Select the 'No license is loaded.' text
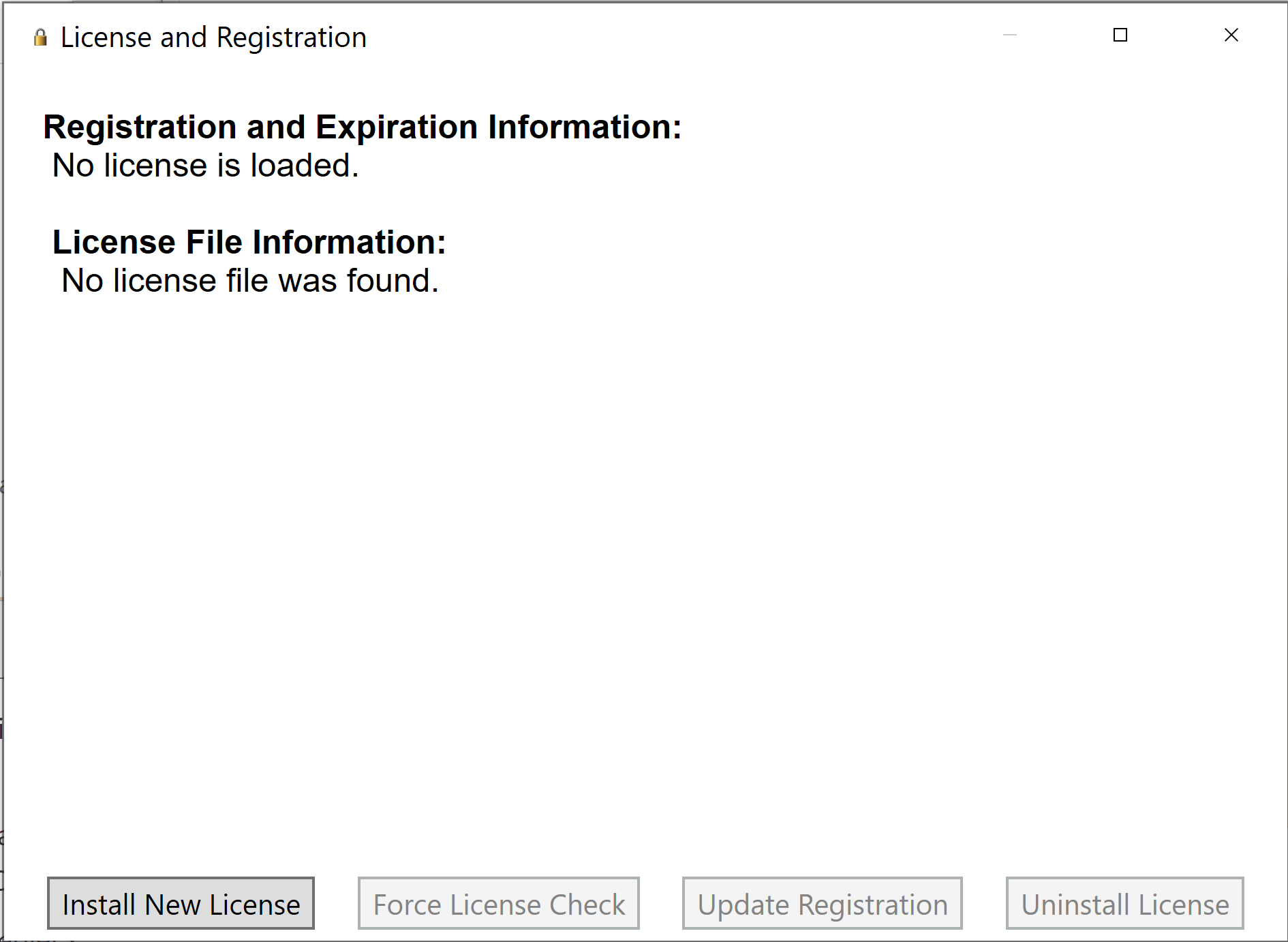1288x942 pixels. pos(206,166)
